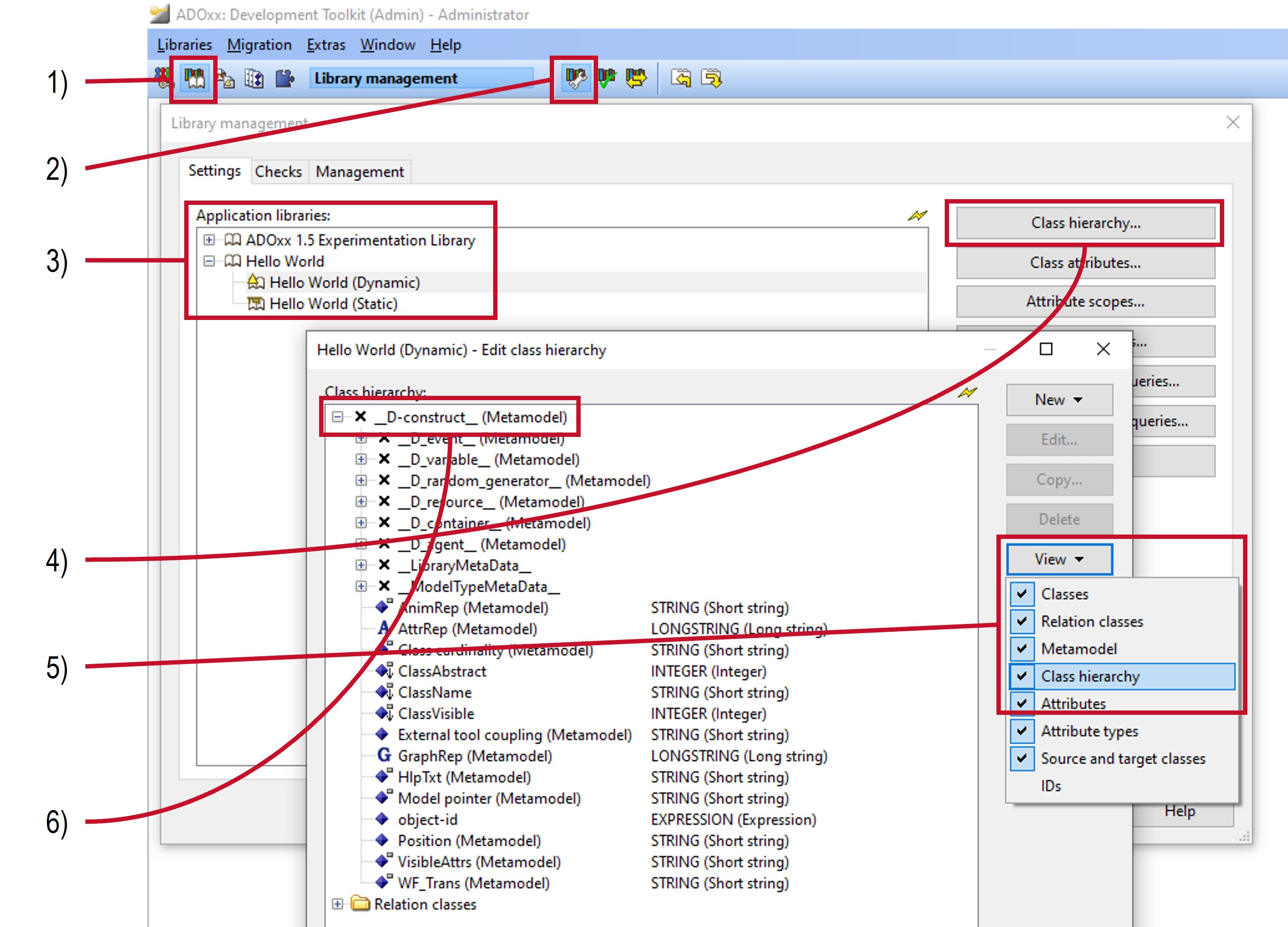Click the library Management arrows icon
This screenshot has width=1288, height=927.
[635, 78]
